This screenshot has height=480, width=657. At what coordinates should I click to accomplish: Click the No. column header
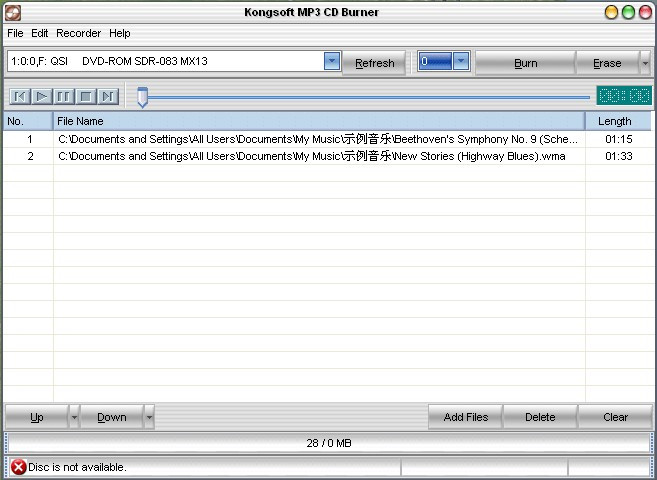point(28,121)
